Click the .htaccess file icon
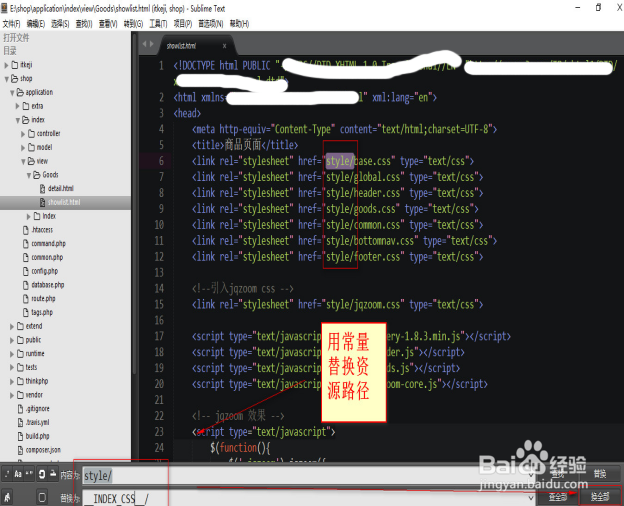This screenshot has width=624, height=506. click(26, 230)
